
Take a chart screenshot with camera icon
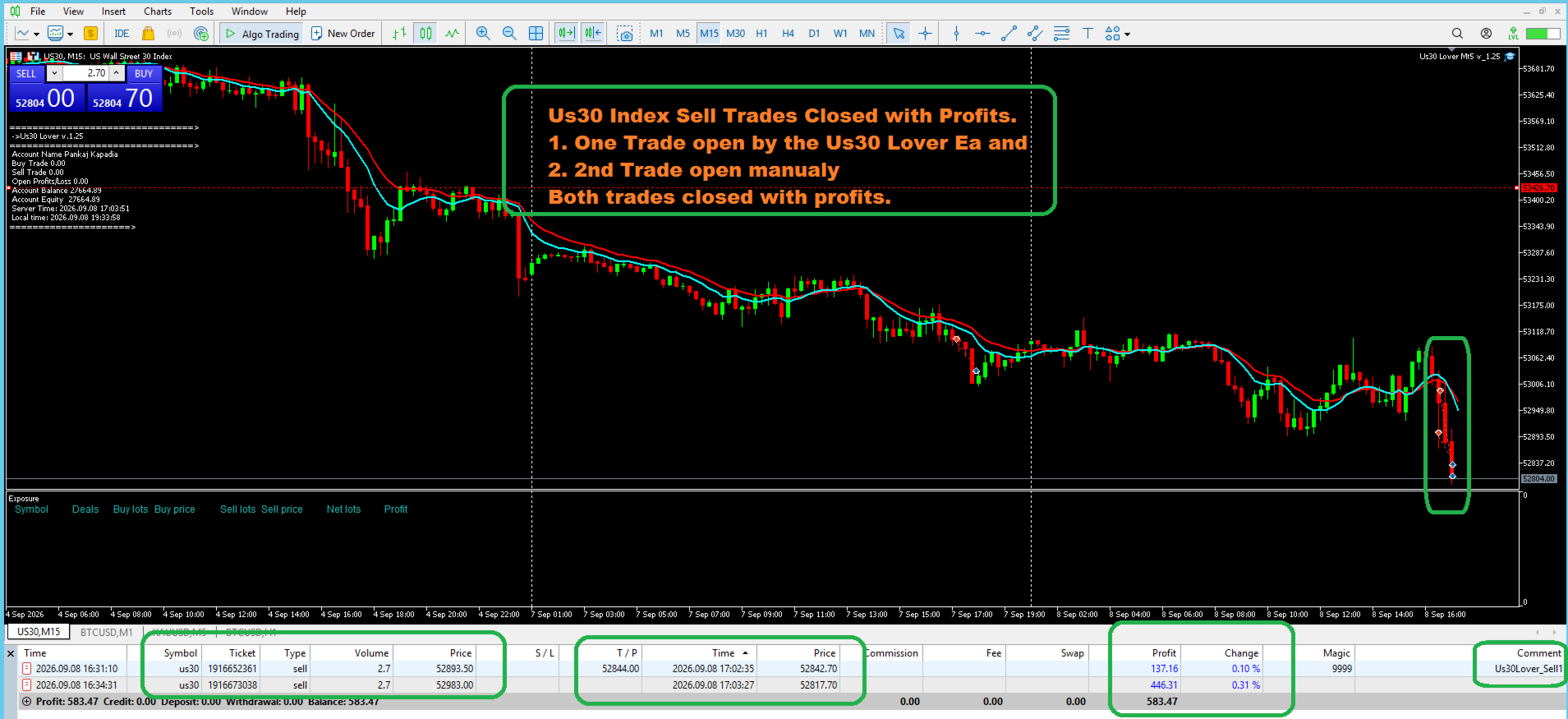pyautogui.click(x=625, y=33)
